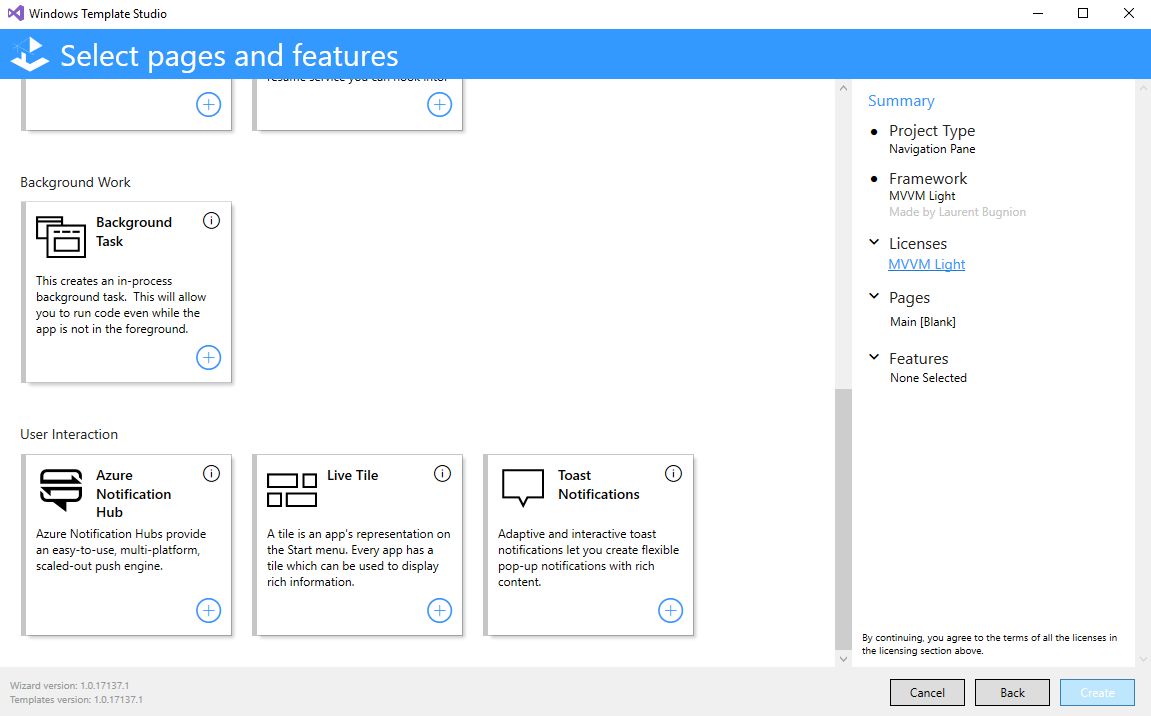The width and height of the screenshot is (1151, 716).
Task: Click the Made by Laurent Bugnion text
Action: tap(957, 212)
